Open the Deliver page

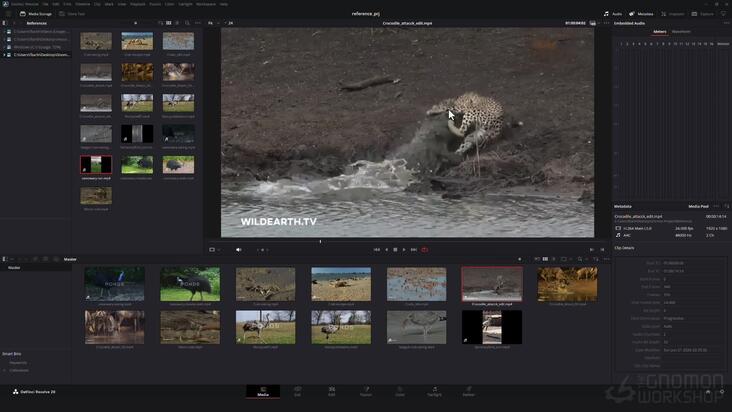coord(469,391)
